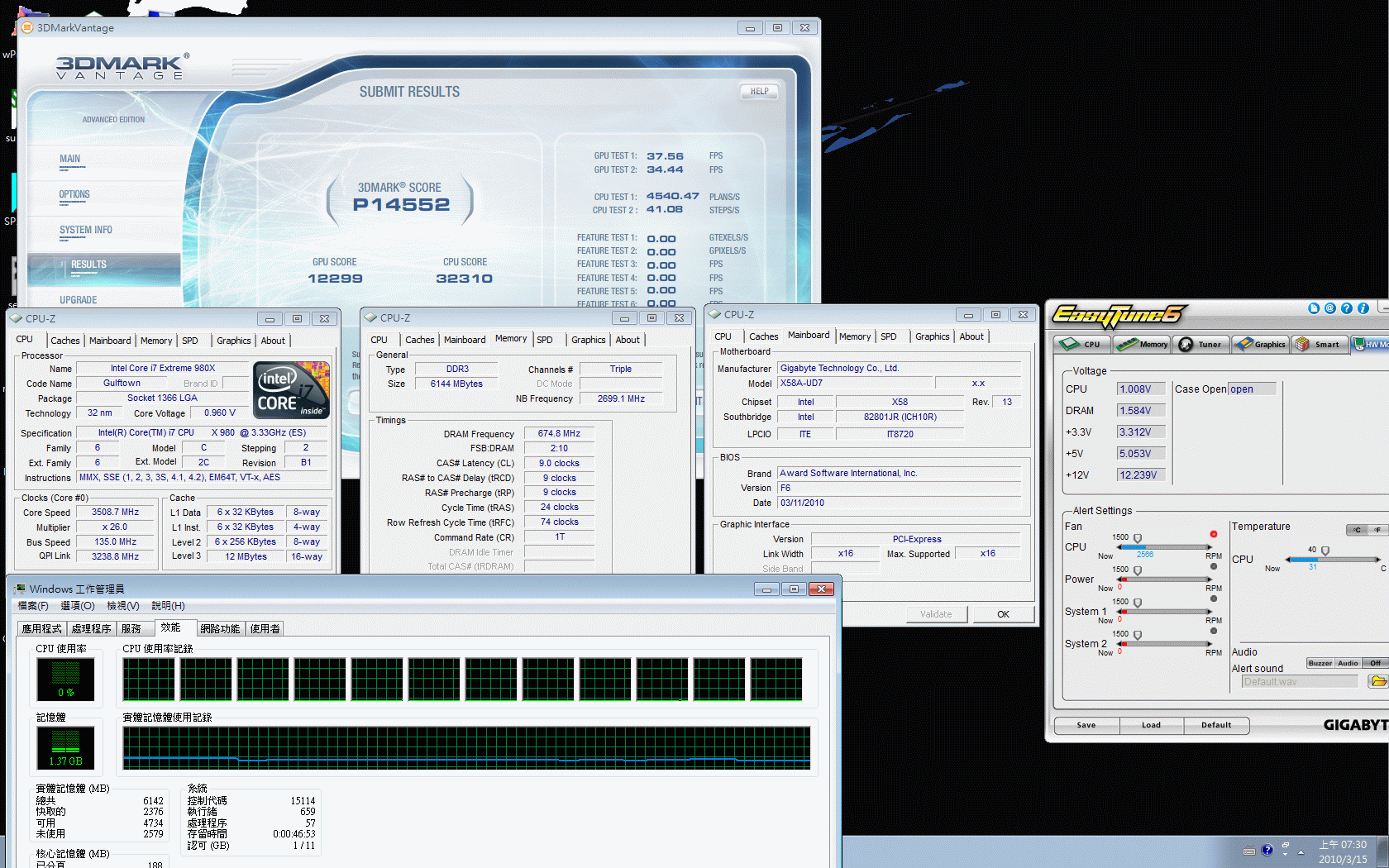Click the Task Manager title bar icon

coord(20,589)
